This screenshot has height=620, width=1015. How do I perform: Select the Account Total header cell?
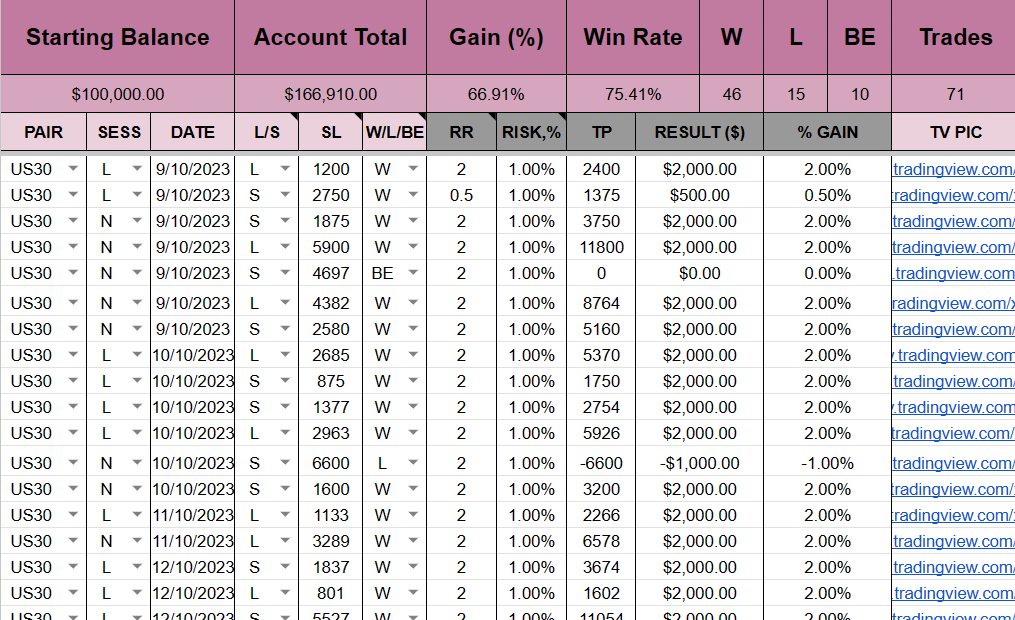[330, 37]
